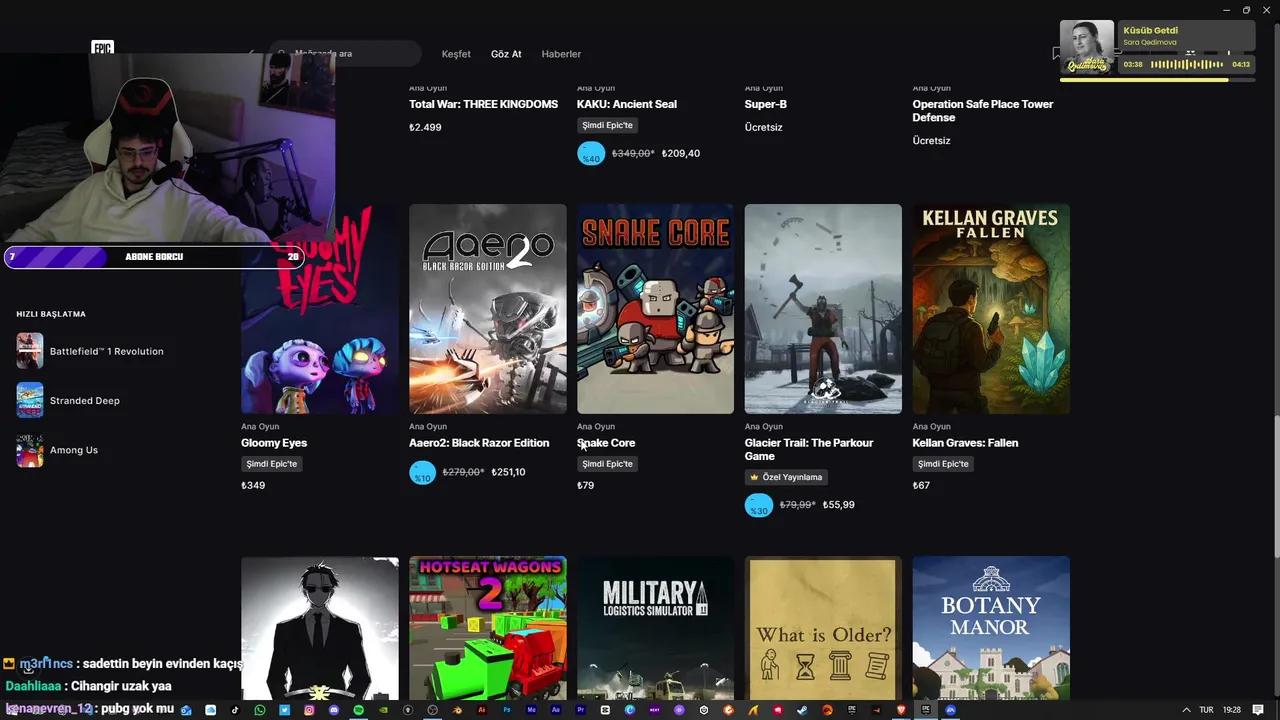The image size is (1280, 720).
Task: Open Adobe Photoshop from the taskbar
Action: click(507, 710)
